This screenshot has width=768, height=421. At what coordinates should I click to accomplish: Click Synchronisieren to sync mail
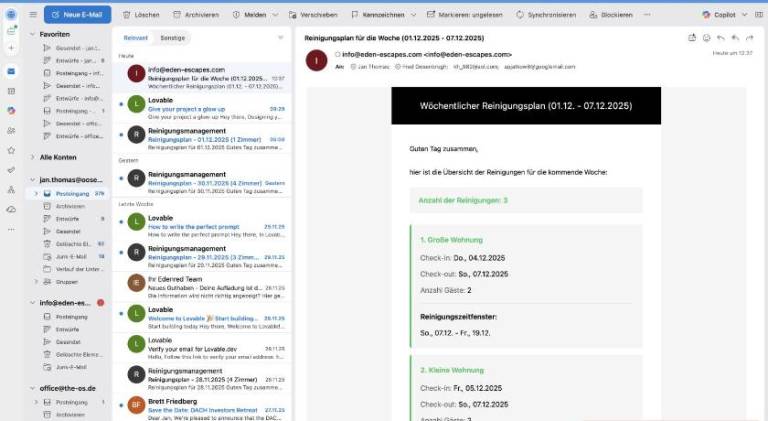546,15
